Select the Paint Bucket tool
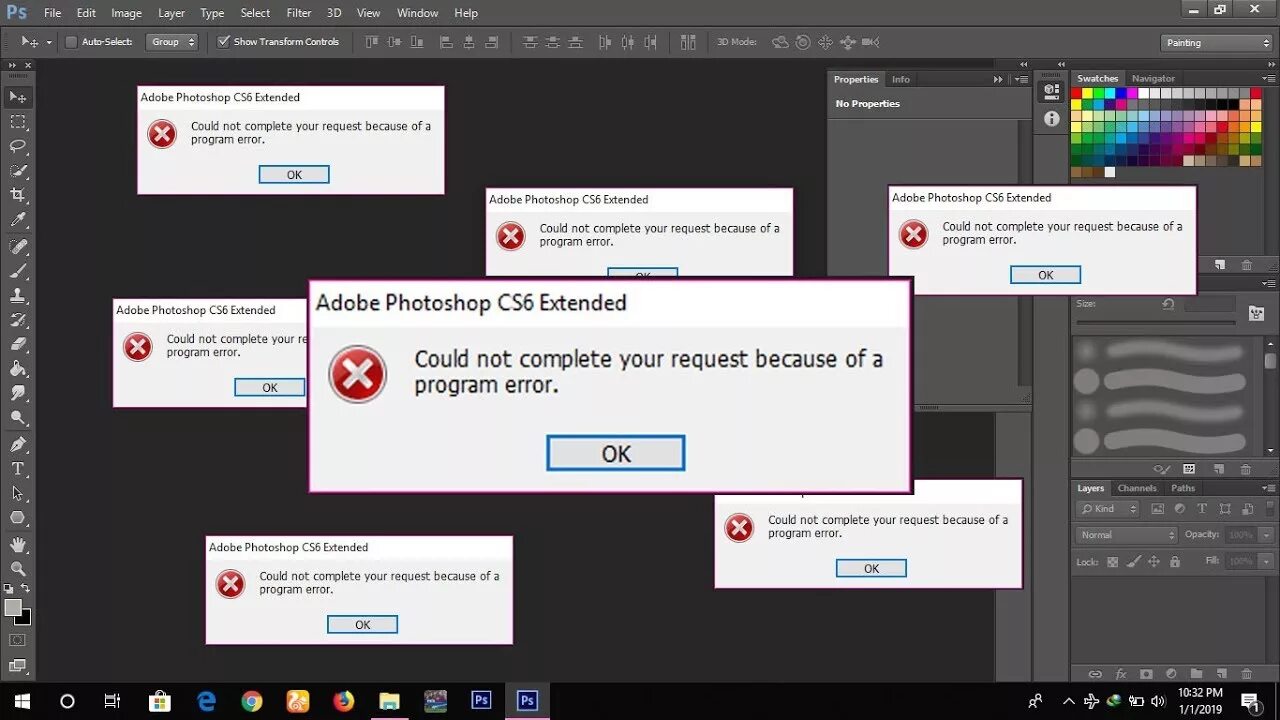Image resolution: width=1280 pixels, height=720 pixels. [18, 369]
